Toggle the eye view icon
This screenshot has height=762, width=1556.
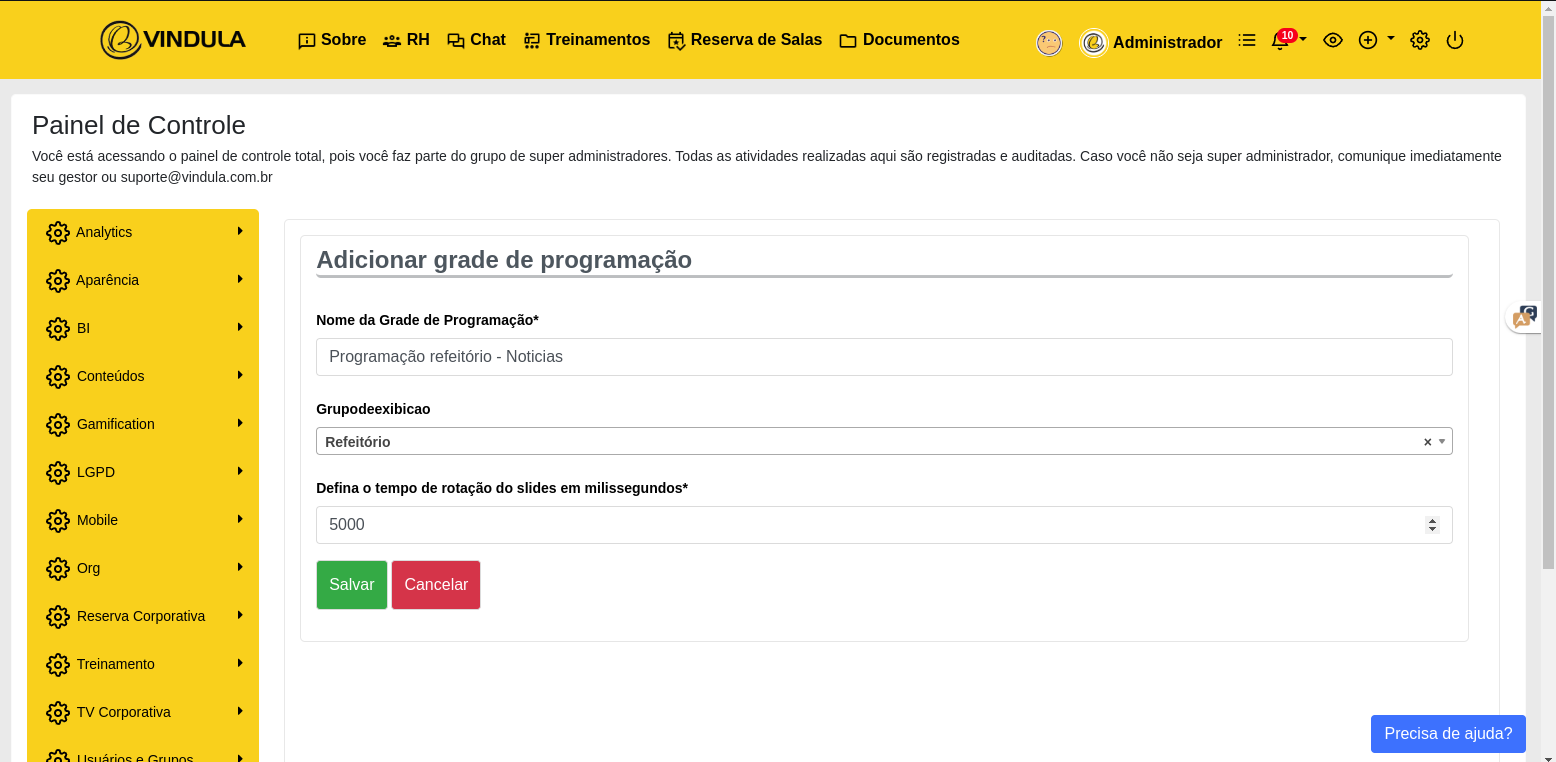1332,40
